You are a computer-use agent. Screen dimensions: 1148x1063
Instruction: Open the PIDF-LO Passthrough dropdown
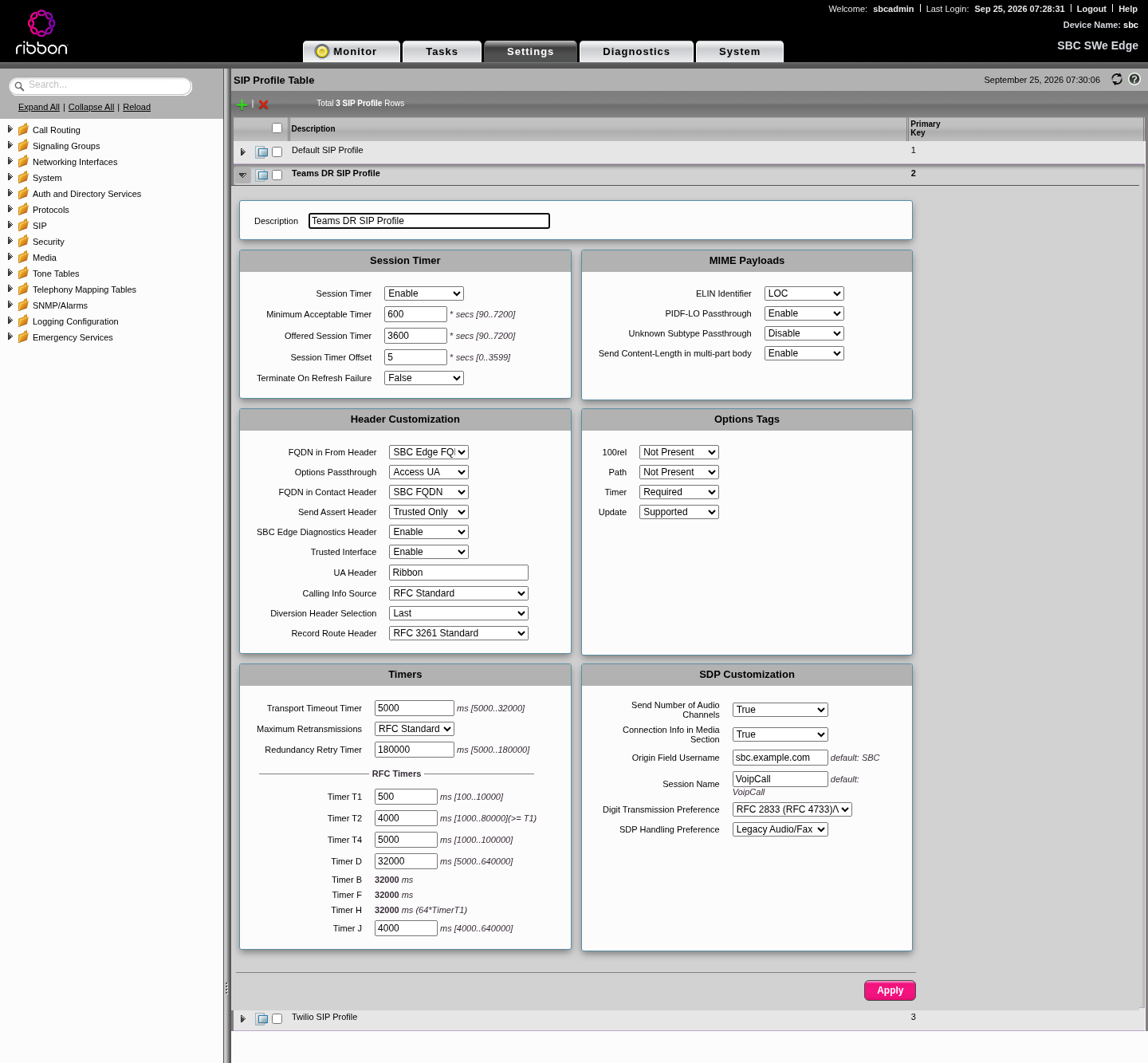click(x=804, y=313)
